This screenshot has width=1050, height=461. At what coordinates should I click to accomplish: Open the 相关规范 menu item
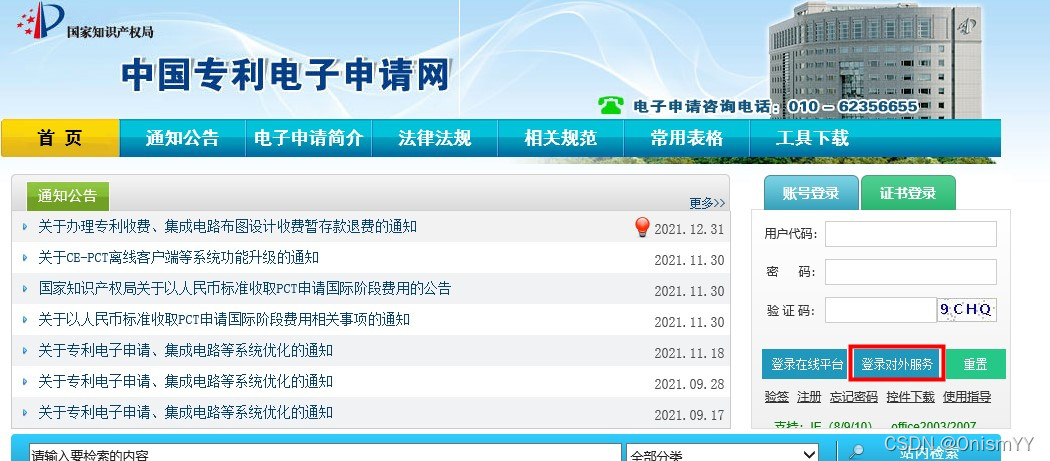pos(560,138)
